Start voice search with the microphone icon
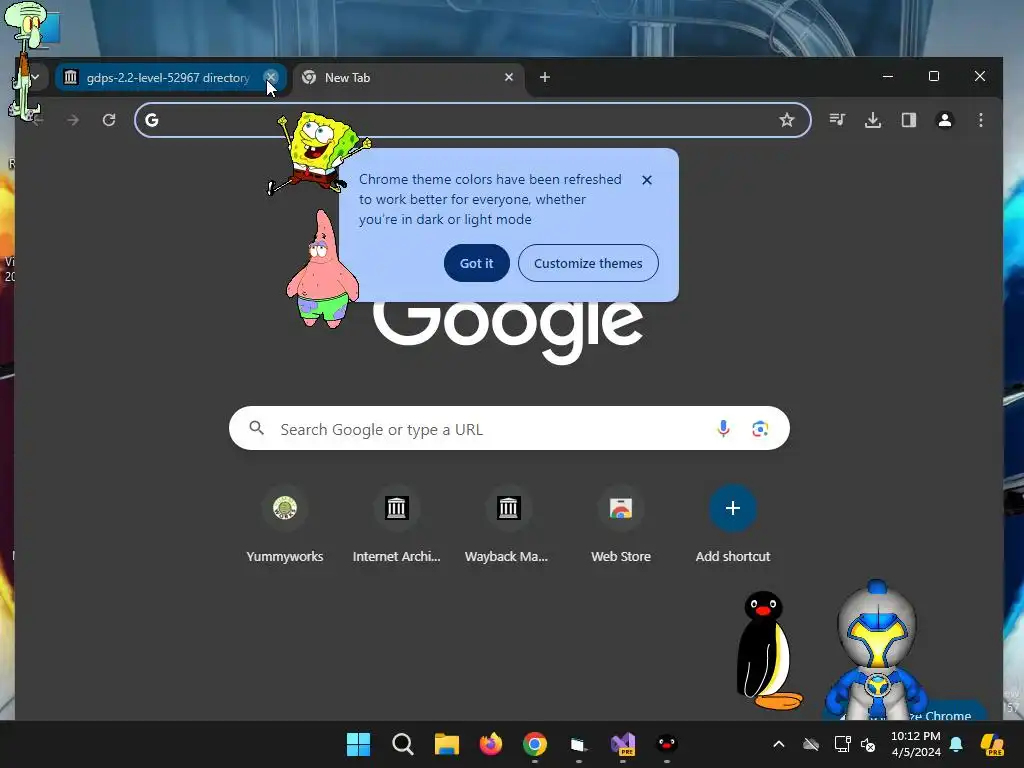 coord(723,428)
